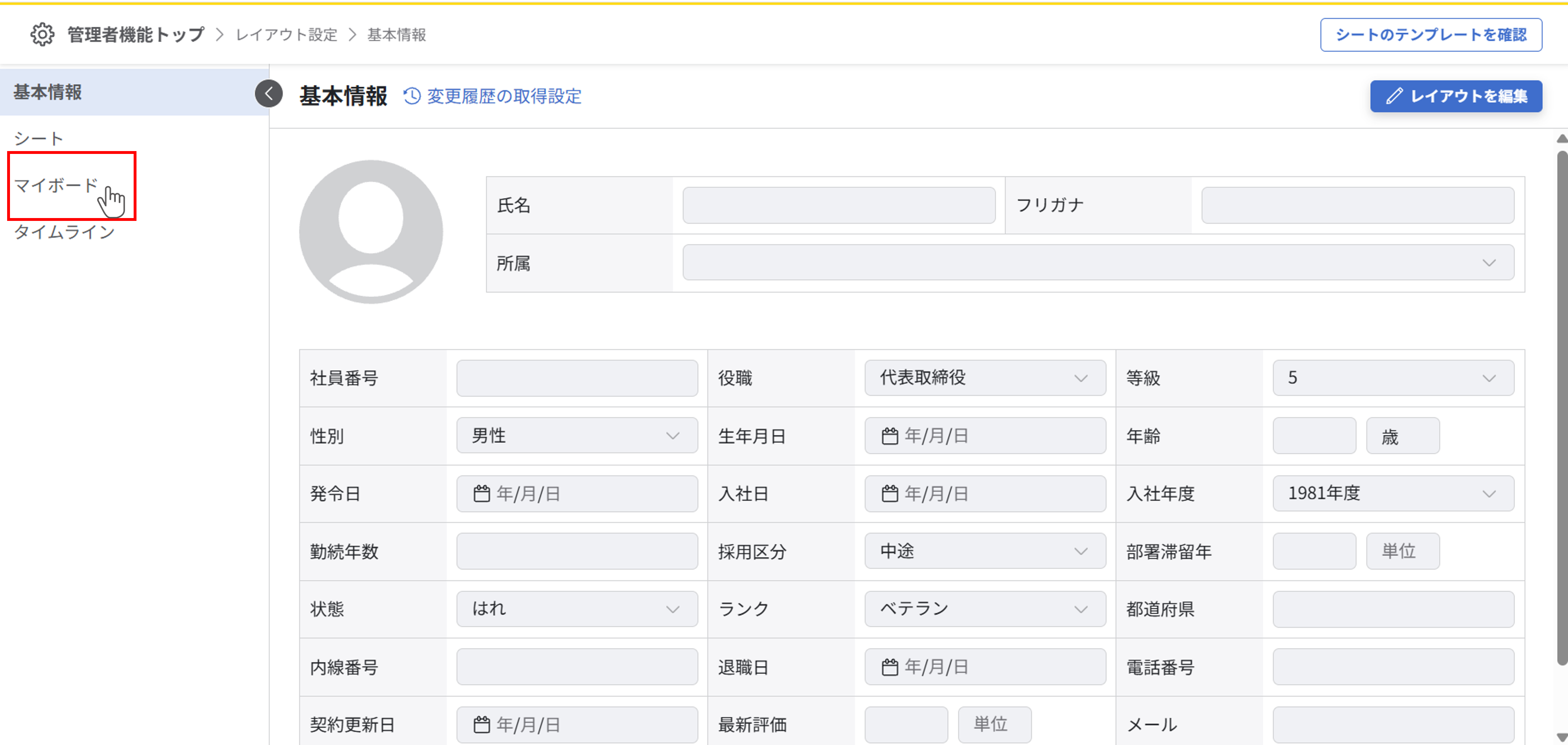The width and height of the screenshot is (1568, 745).
Task: Open the 入社年度 dropdown showing 1981年度
Action: 1393,493
